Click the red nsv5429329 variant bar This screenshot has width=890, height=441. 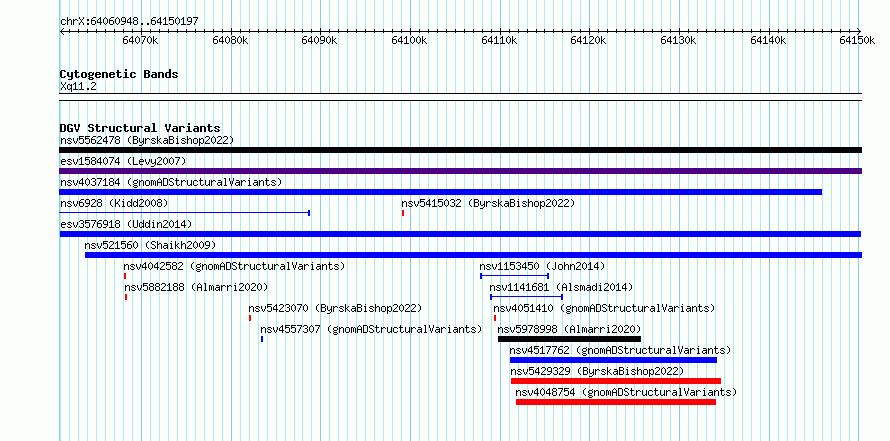click(x=616, y=381)
